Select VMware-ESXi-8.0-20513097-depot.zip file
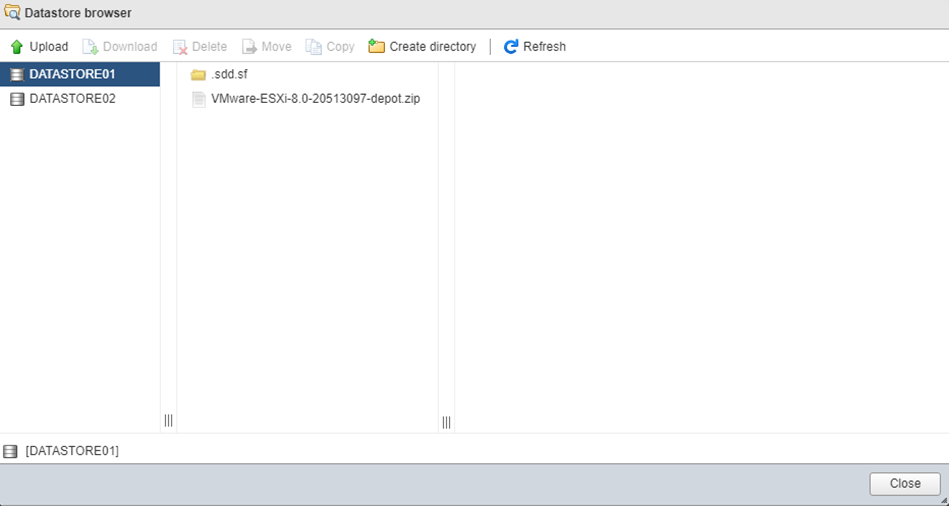The width and height of the screenshot is (949, 506). click(315, 99)
